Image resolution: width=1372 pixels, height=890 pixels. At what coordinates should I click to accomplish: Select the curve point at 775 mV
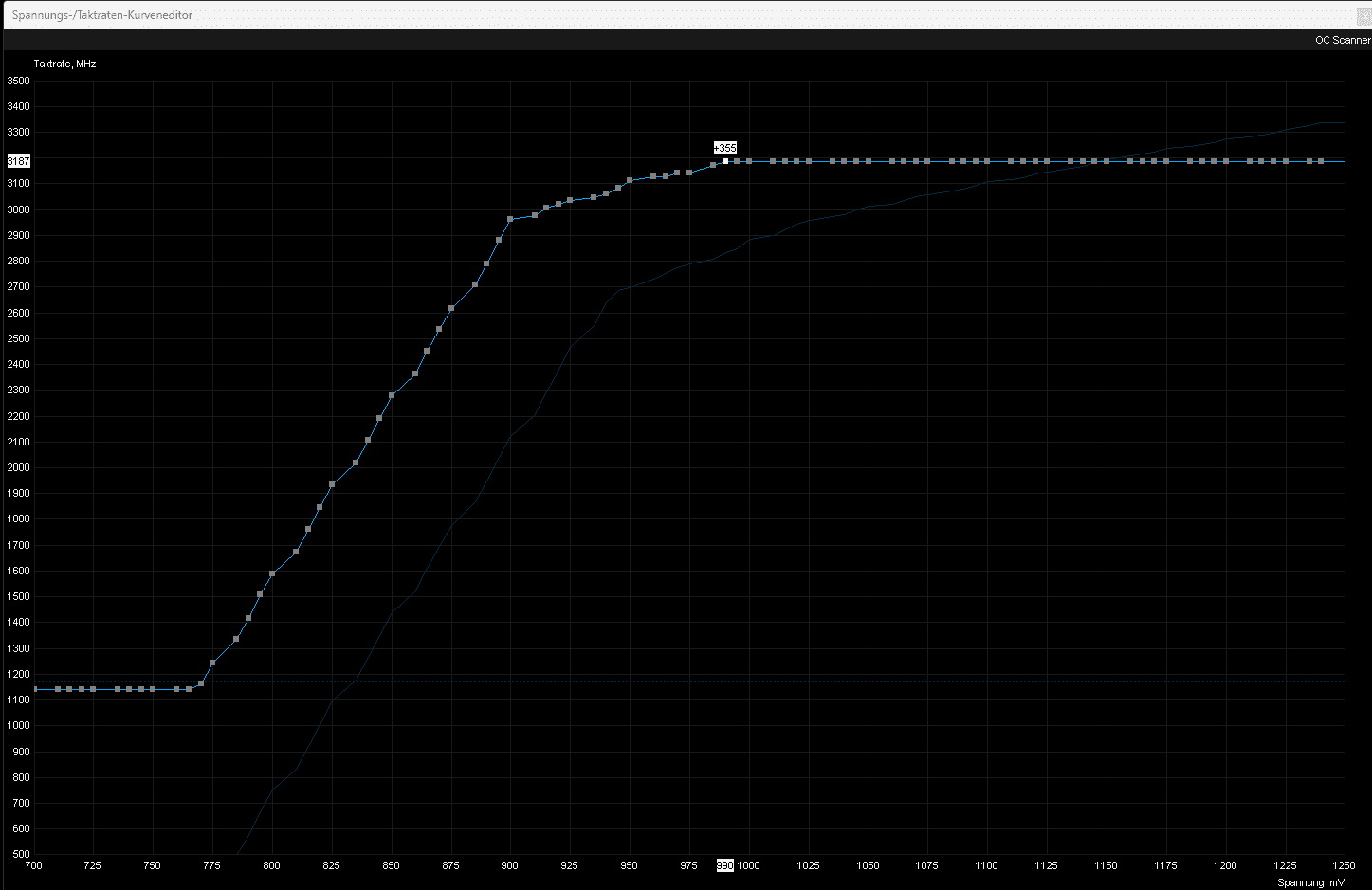[x=212, y=663]
